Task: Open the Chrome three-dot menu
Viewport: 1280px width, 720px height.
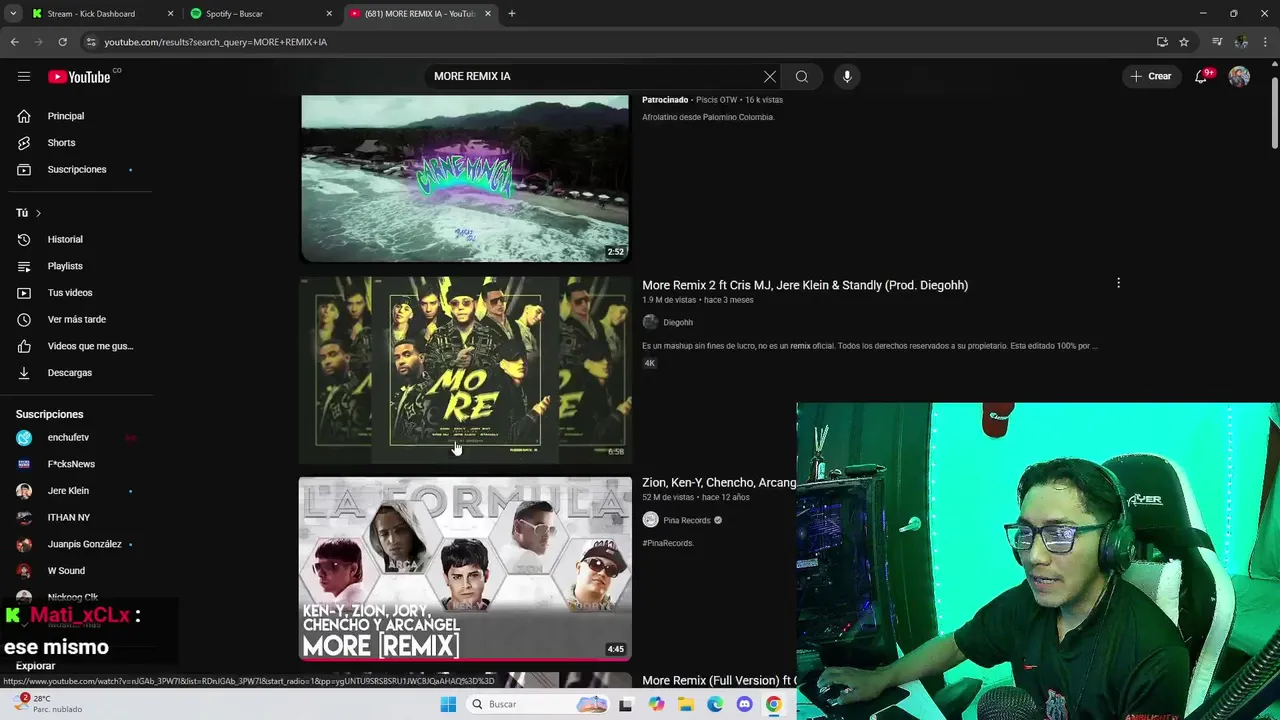Action: (x=1266, y=42)
